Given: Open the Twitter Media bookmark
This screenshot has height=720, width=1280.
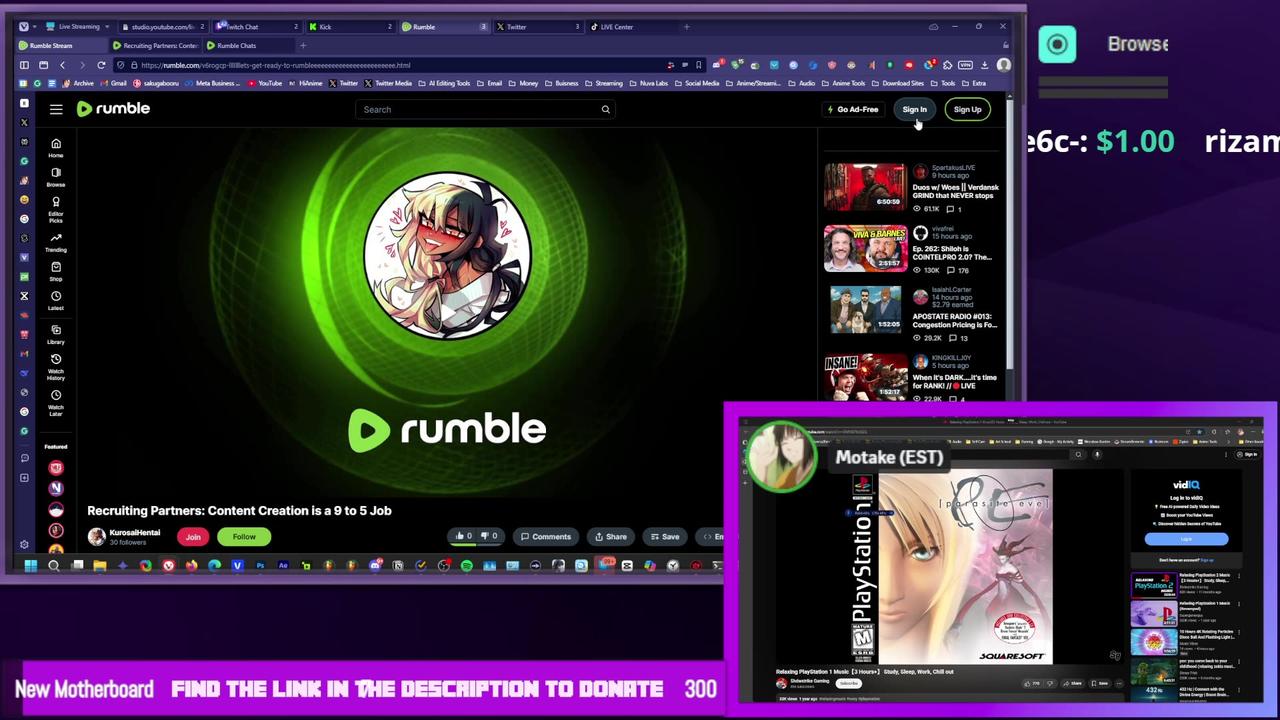Looking at the screenshot, I should pyautogui.click(x=388, y=83).
